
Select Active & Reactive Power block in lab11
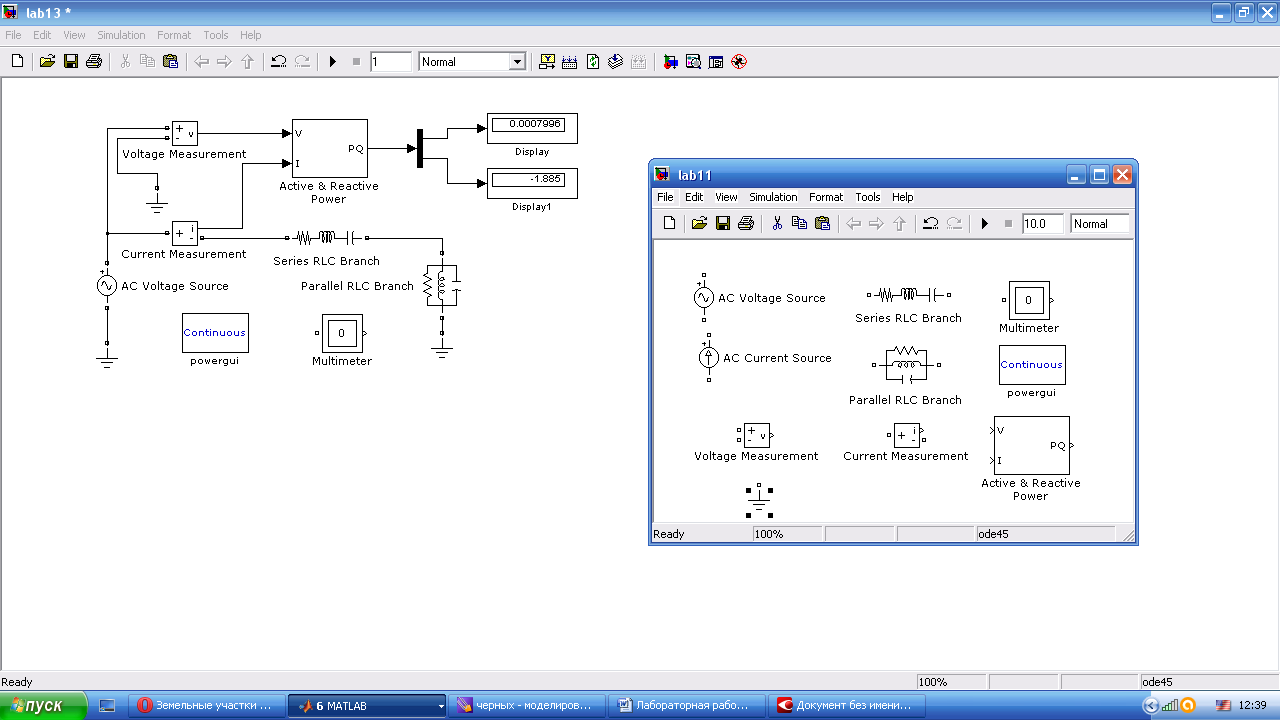(x=1031, y=445)
